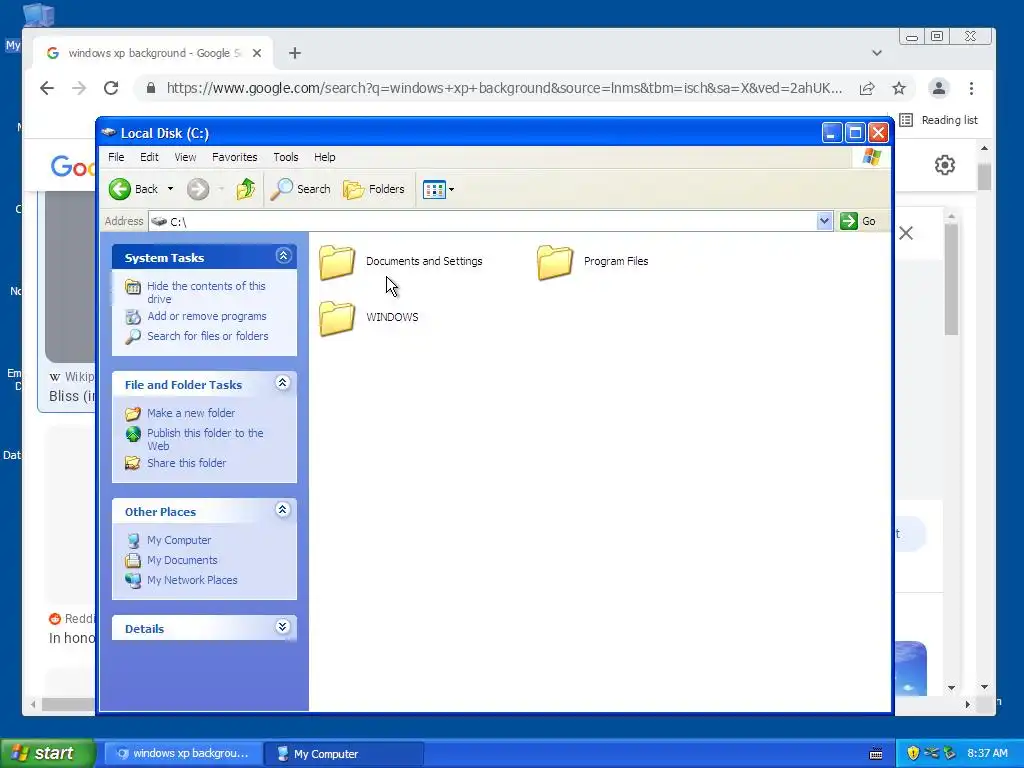Open a new Chrome tab
This screenshot has width=1024, height=768.
point(295,53)
